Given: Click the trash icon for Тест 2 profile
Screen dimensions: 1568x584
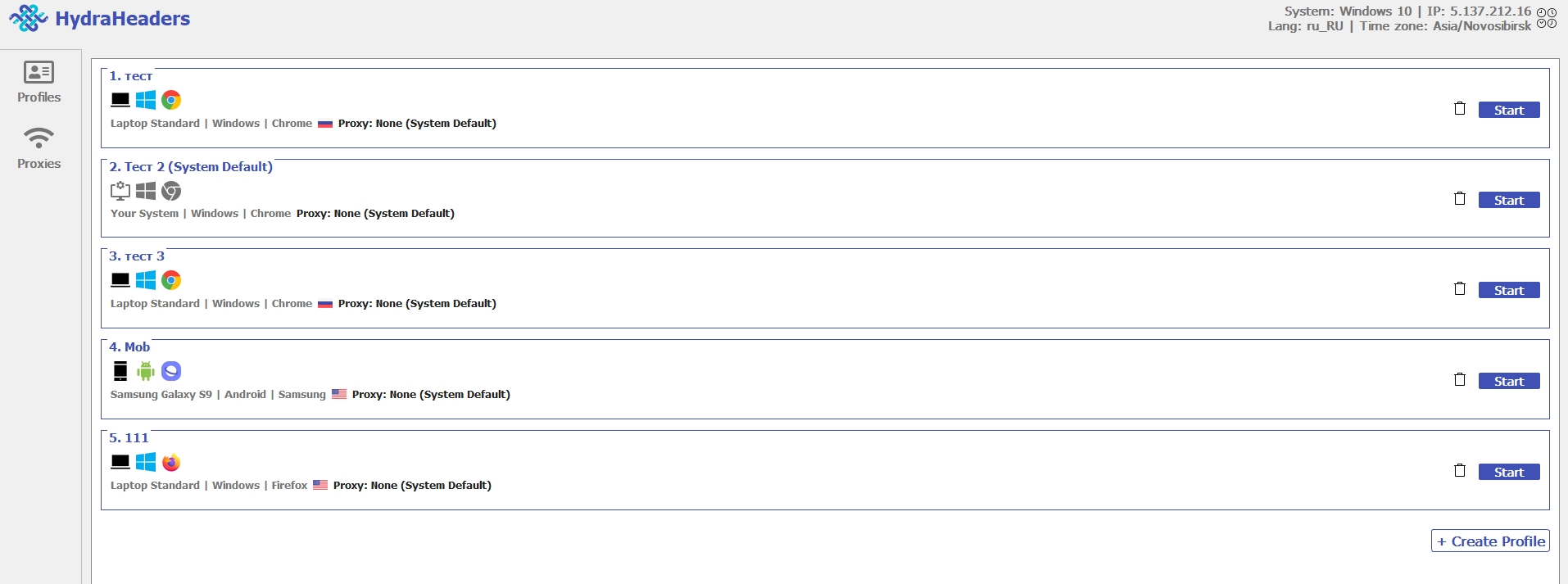Looking at the screenshot, I should pos(1459,199).
